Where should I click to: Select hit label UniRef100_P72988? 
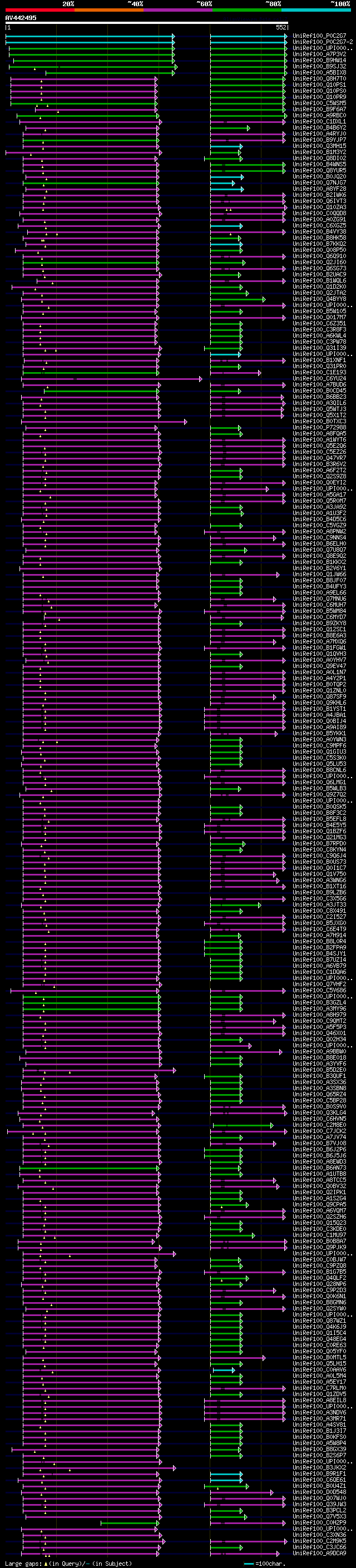pyautogui.click(x=319, y=427)
